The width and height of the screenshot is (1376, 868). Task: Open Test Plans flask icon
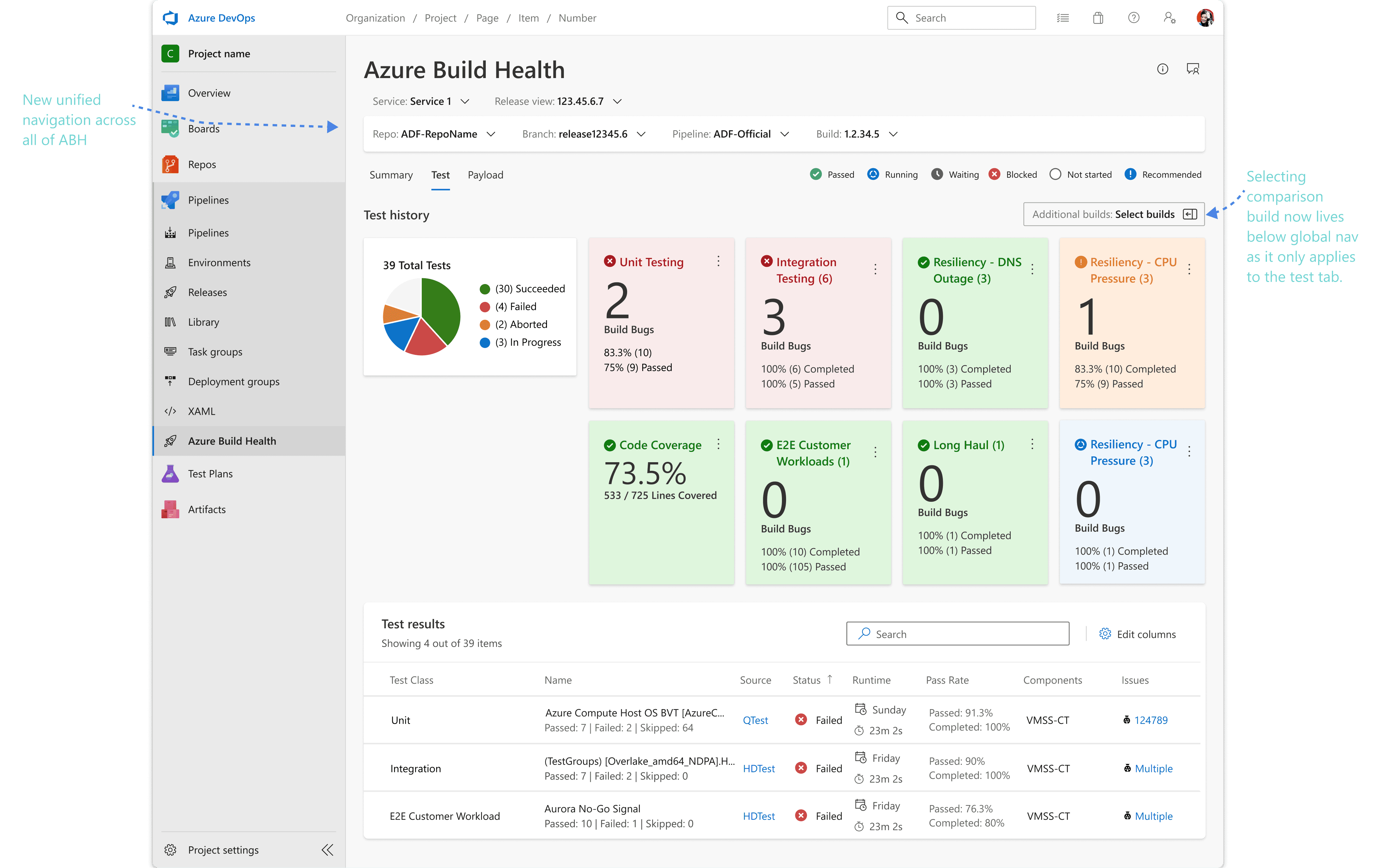pyautogui.click(x=170, y=474)
